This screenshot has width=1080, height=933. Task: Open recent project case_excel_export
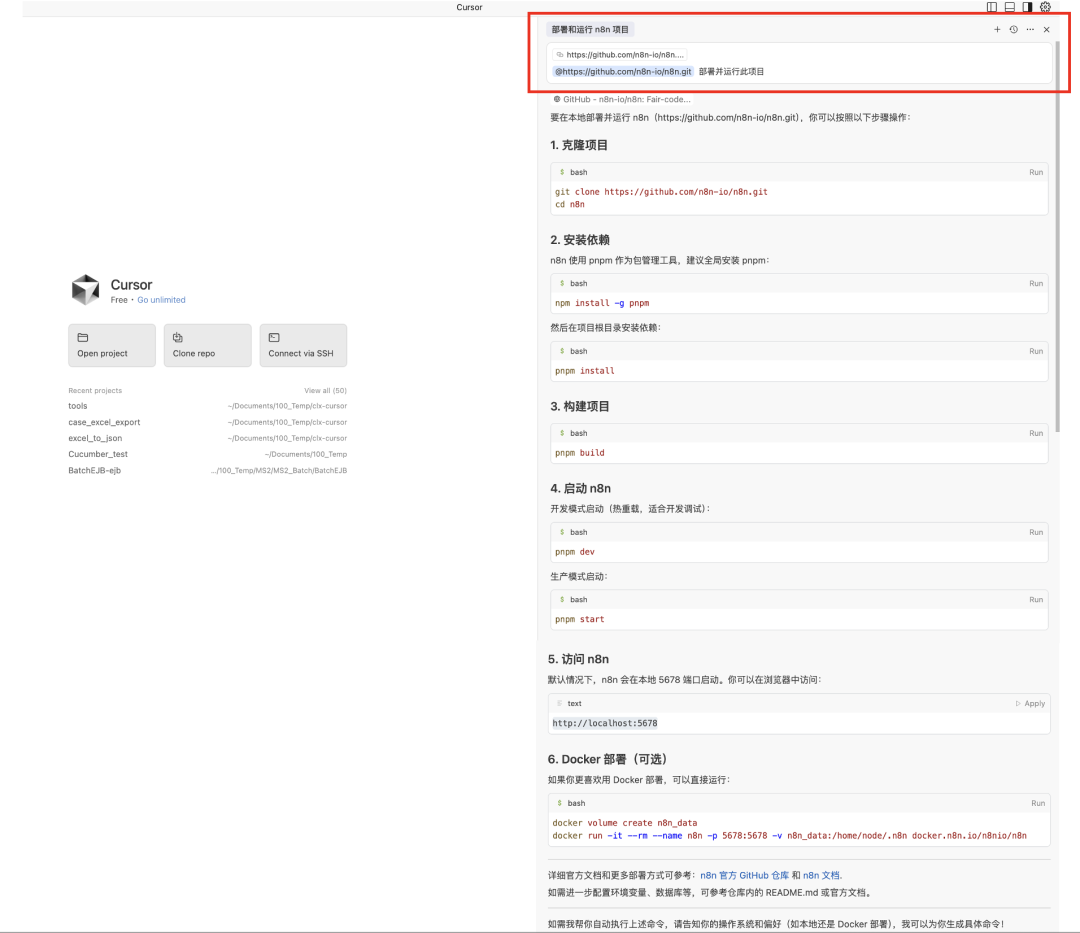pos(207,422)
